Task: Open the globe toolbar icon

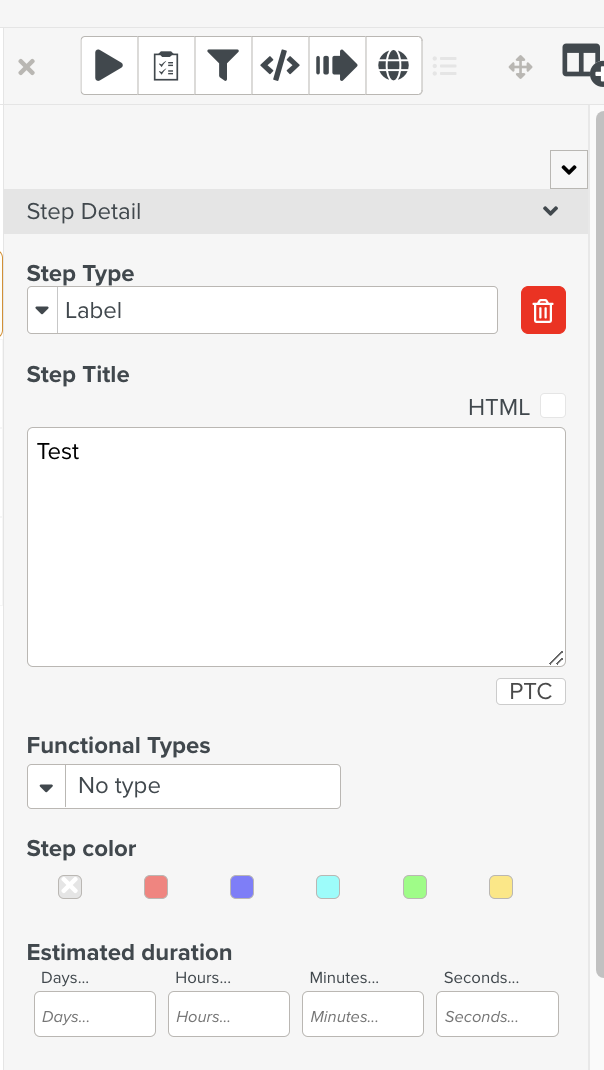Action: tap(393, 65)
